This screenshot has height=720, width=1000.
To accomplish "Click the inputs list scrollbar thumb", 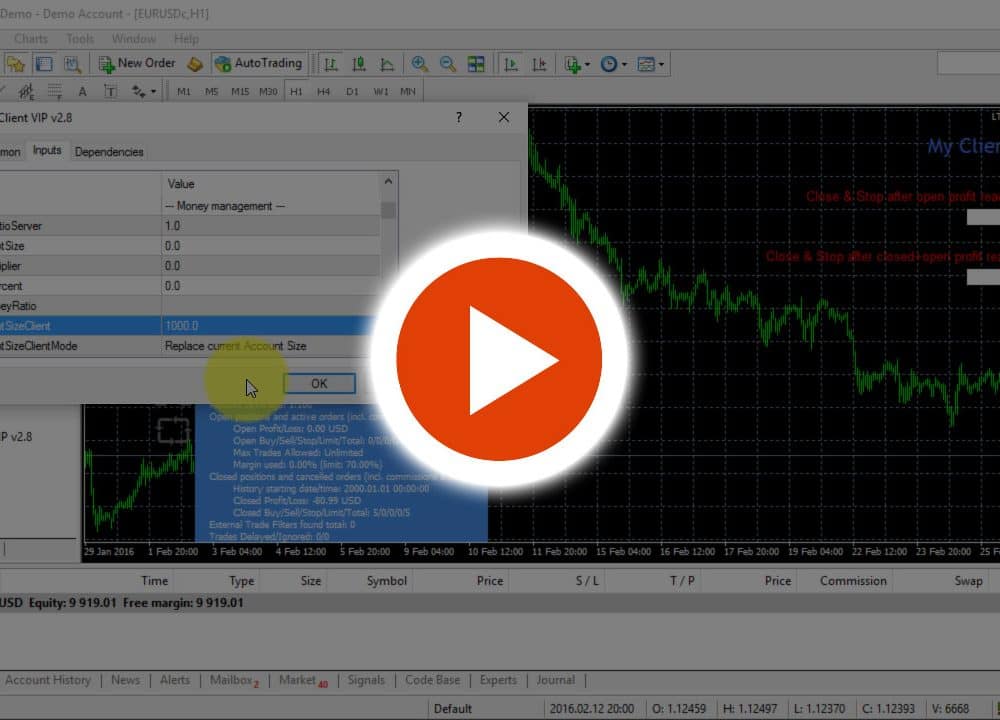I will pos(388,210).
